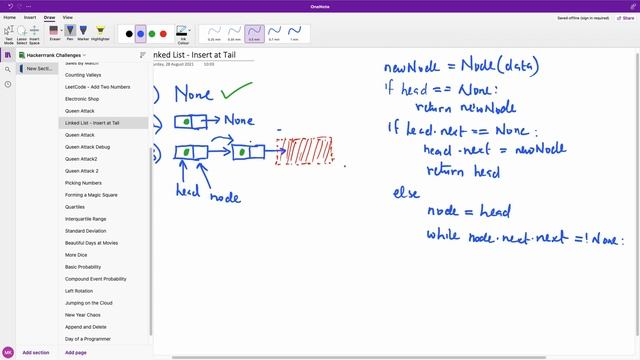Click the Redo arrow in title bar
Viewport: 640px width, 360px height.
[x=19, y=6]
